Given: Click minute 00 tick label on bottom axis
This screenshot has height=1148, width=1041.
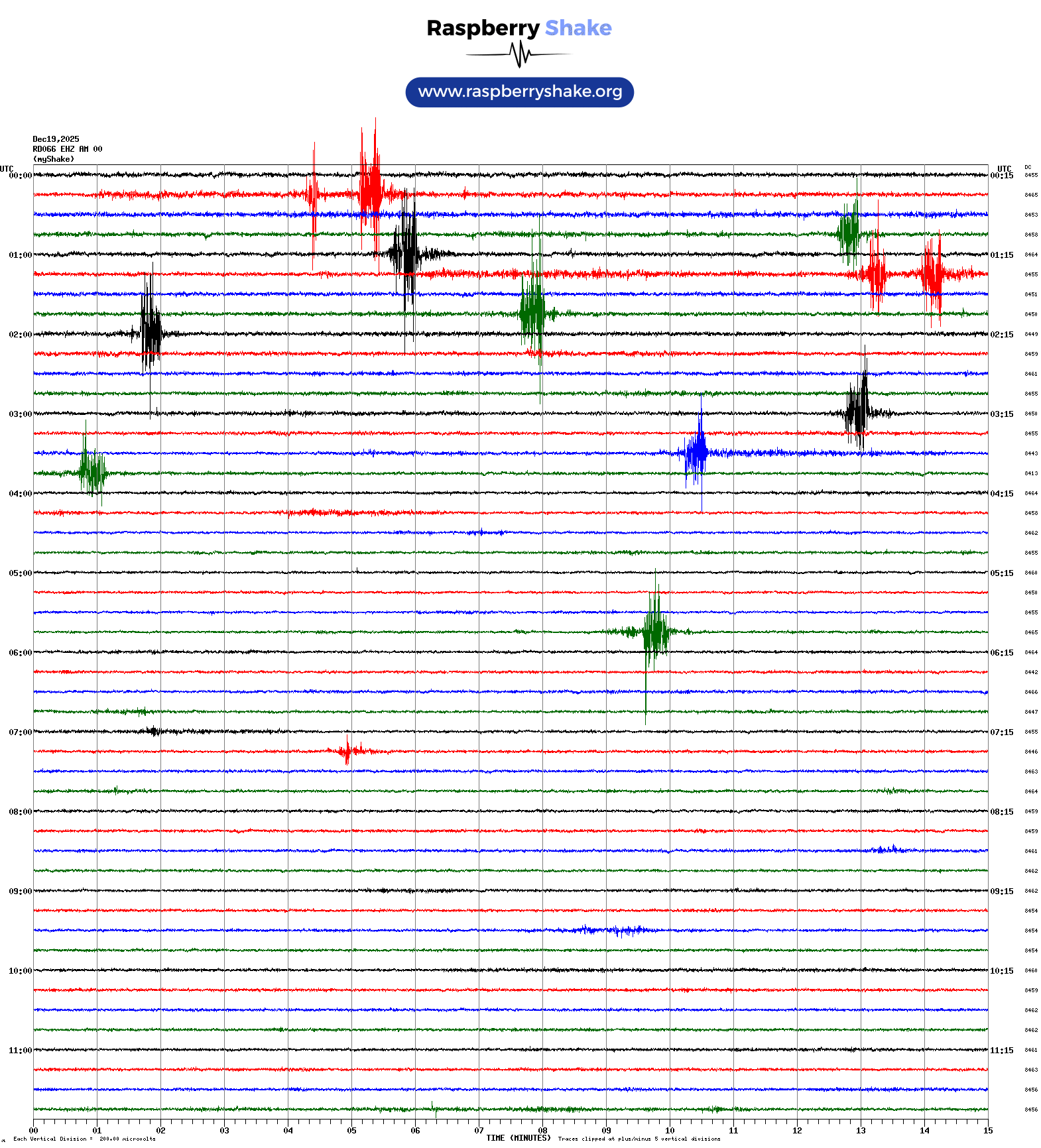Looking at the screenshot, I should point(34,1131).
